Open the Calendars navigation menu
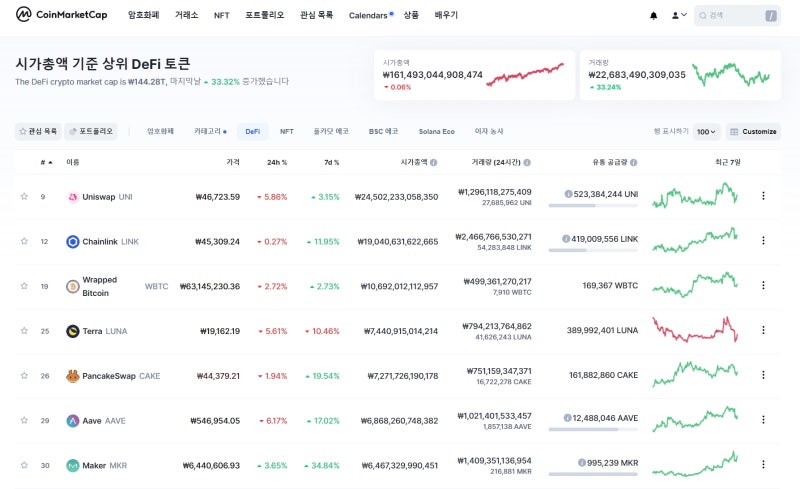The width and height of the screenshot is (800, 489). [x=370, y=15]
